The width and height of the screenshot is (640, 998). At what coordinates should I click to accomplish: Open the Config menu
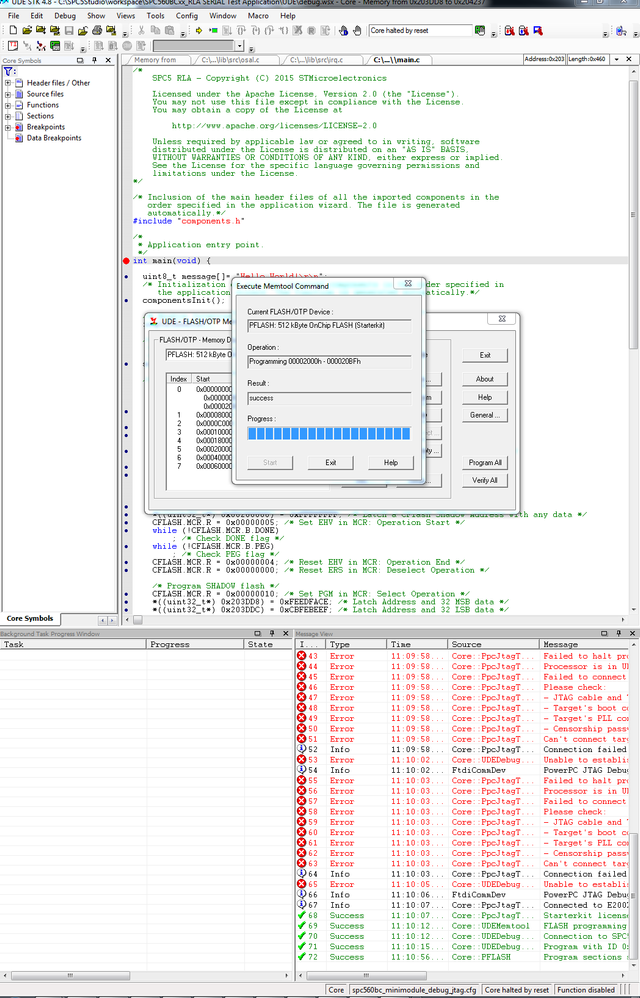click(x=187, y=15)
